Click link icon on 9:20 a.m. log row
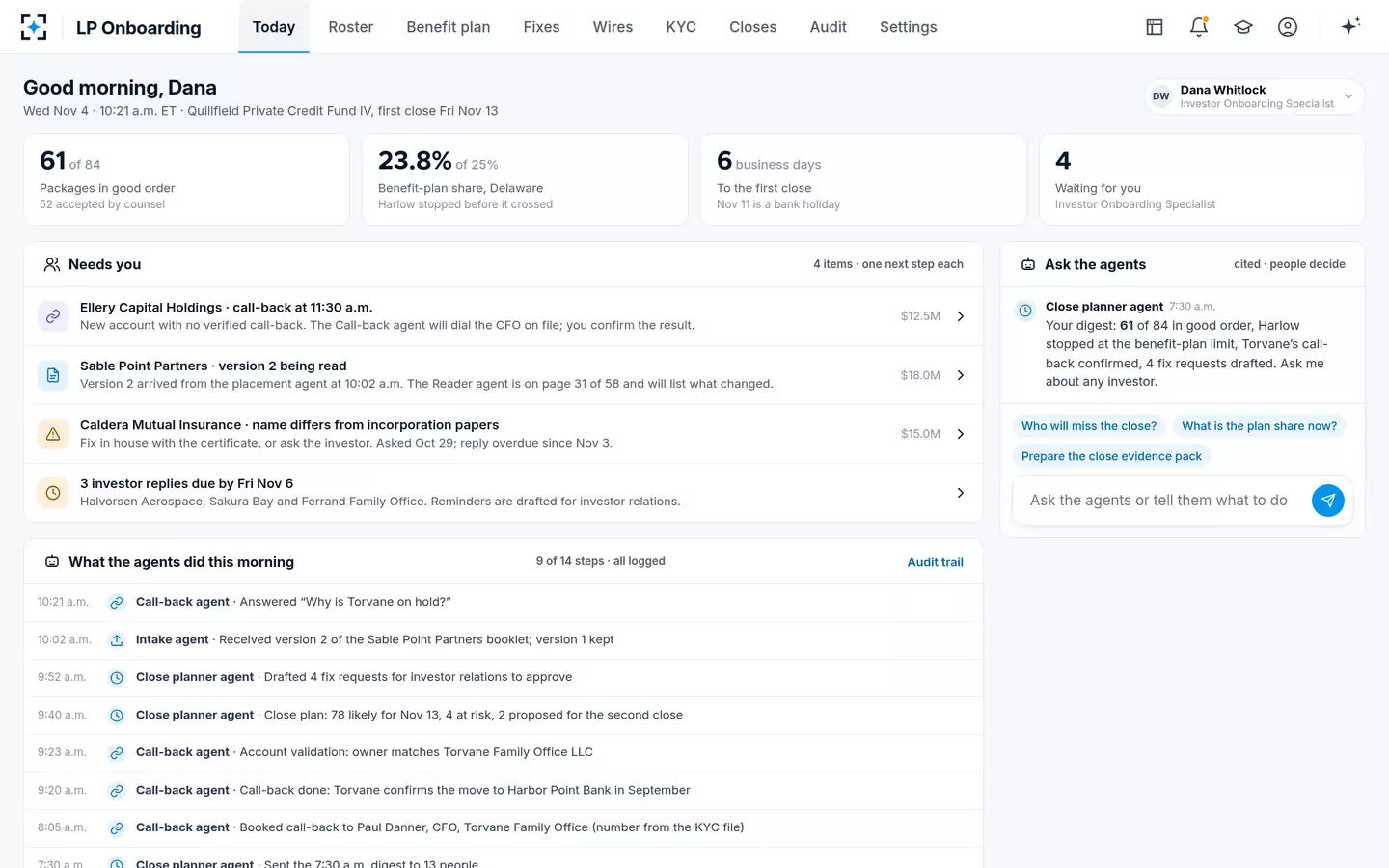Image resolution: width=1389 pixels, height=868 pixels. pyautogui.click(x=117, y=791)
